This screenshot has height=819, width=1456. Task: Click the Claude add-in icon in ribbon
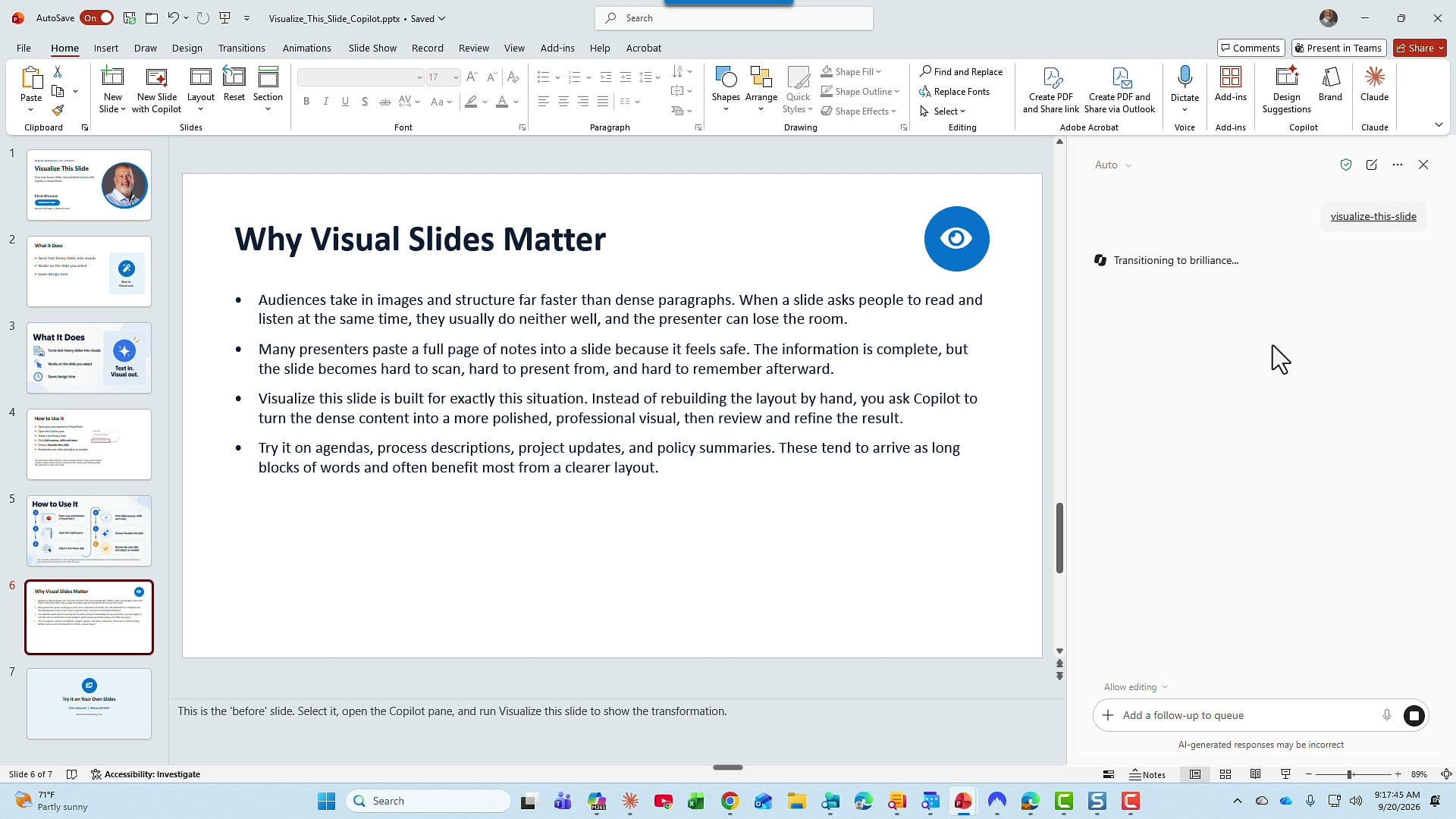(1374, 83)
